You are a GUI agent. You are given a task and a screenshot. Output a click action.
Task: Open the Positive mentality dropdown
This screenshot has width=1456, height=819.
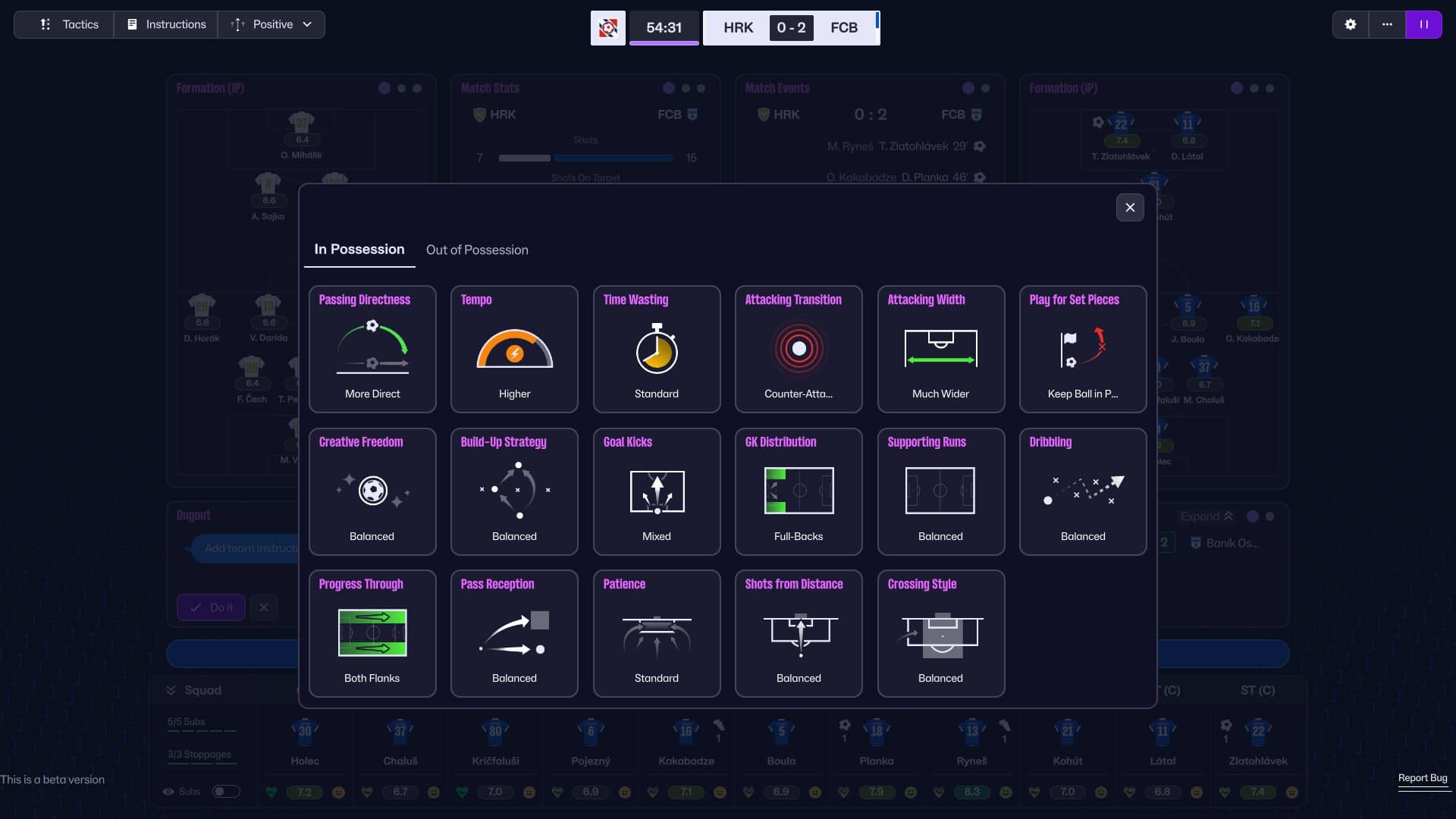pyautogui.click(x=271, y=24)
